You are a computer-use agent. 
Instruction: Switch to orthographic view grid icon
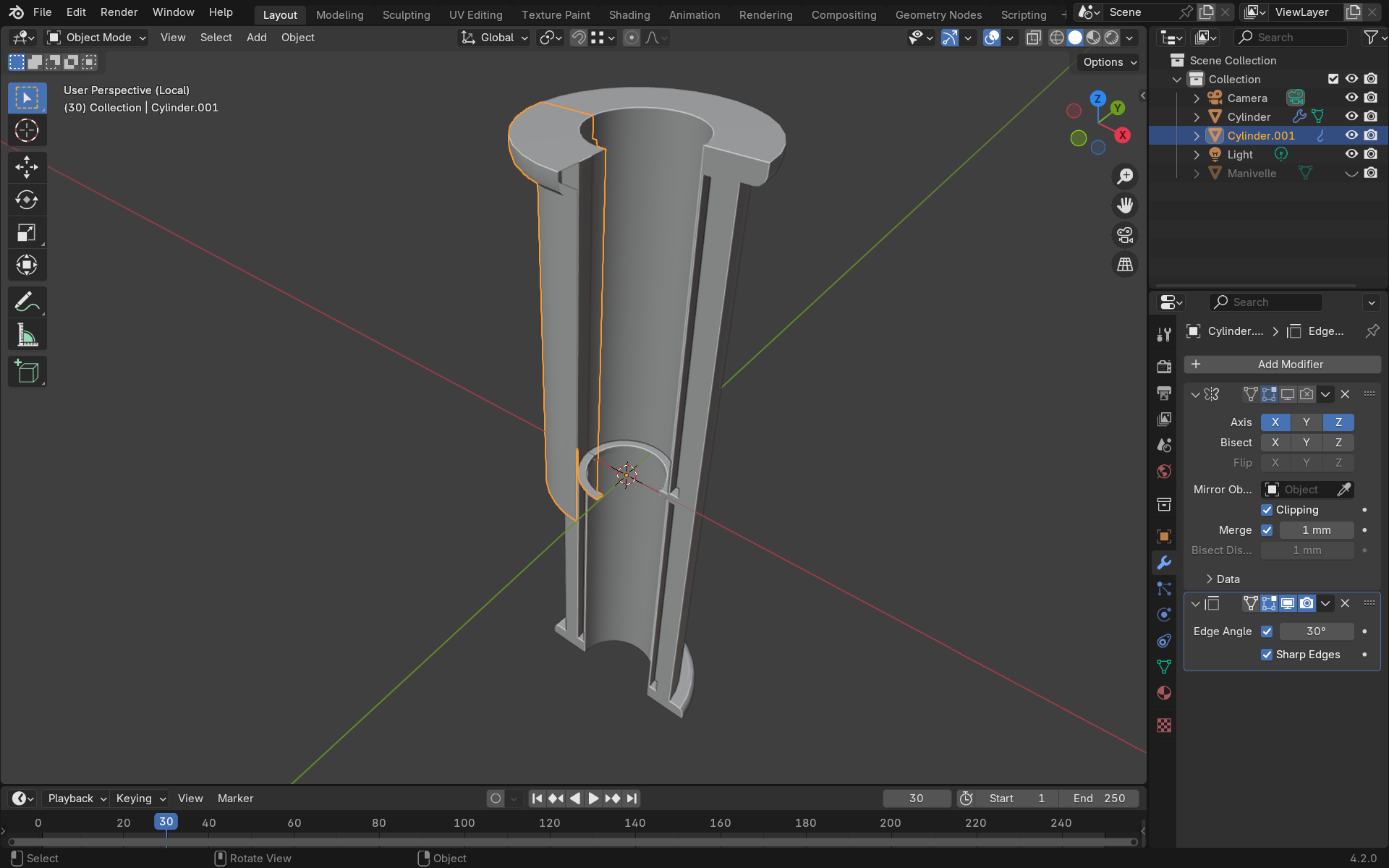(x=1125, y=265)
